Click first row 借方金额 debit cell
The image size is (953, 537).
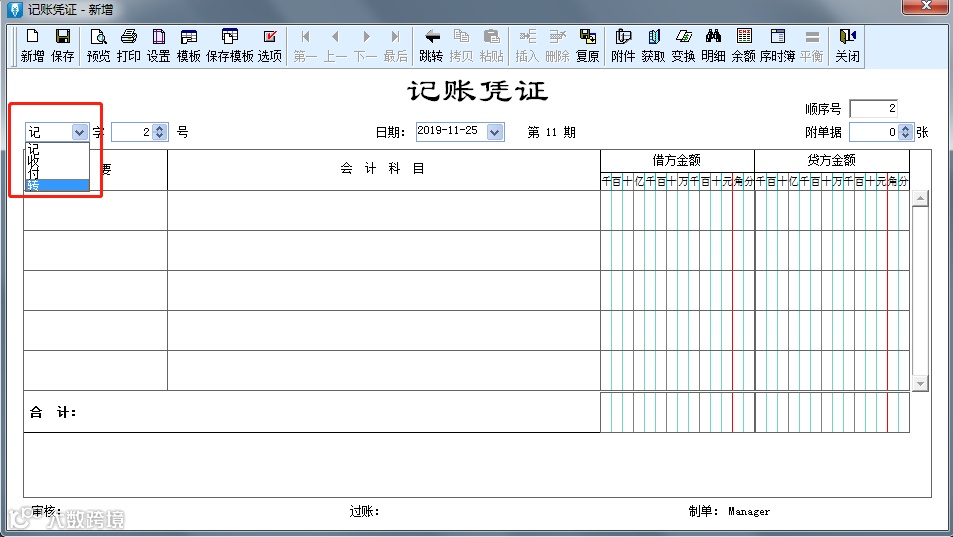tap(677, 210)
